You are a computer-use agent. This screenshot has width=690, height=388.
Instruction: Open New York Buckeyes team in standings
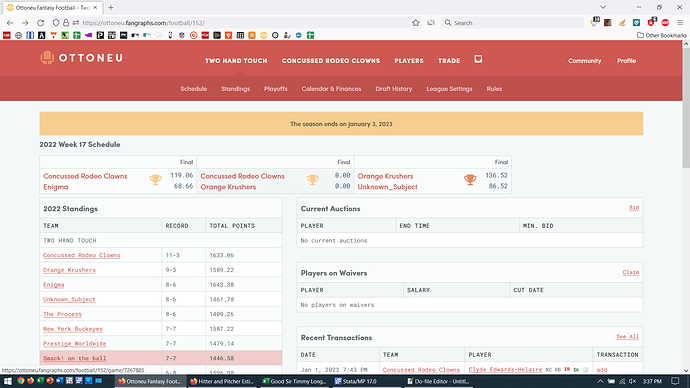73,329
